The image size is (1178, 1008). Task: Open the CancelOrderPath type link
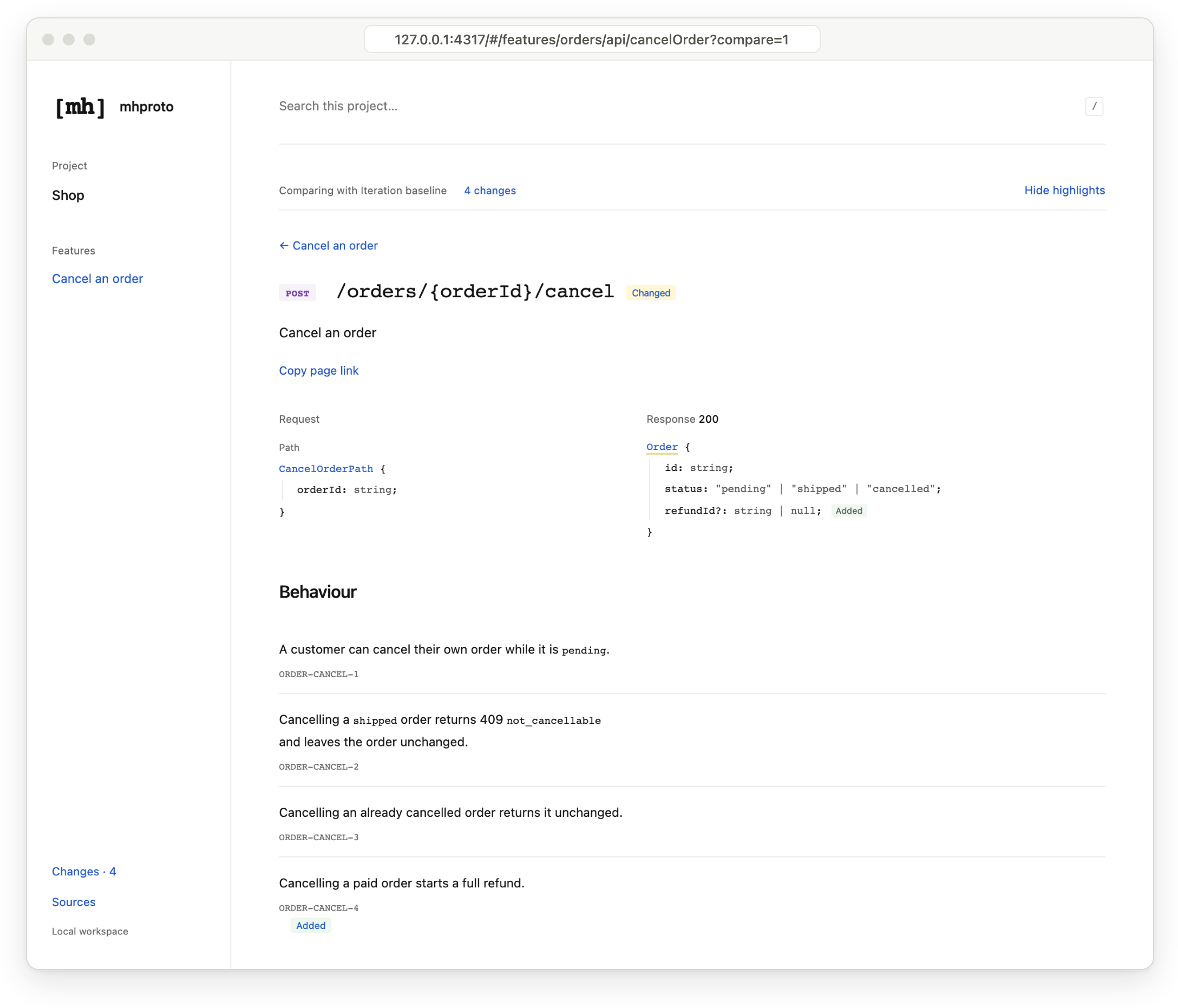point(326,469)
